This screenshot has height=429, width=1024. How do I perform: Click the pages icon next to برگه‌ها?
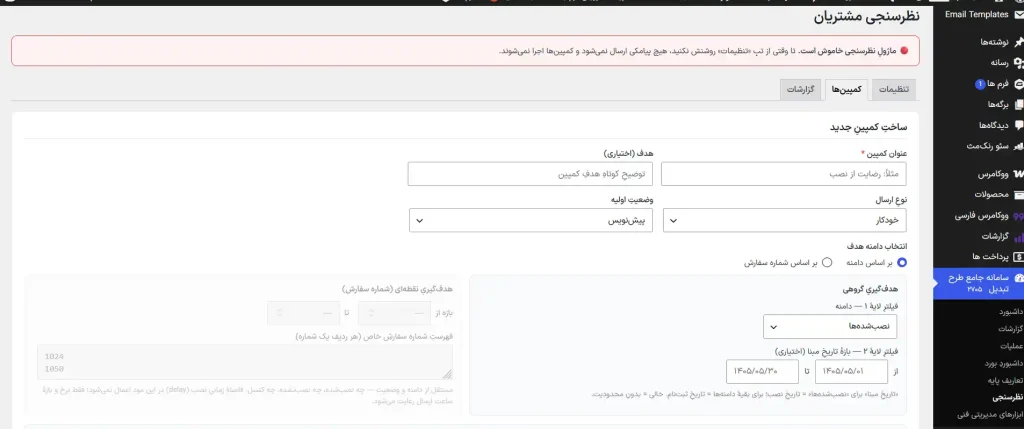click(1018, 104)
